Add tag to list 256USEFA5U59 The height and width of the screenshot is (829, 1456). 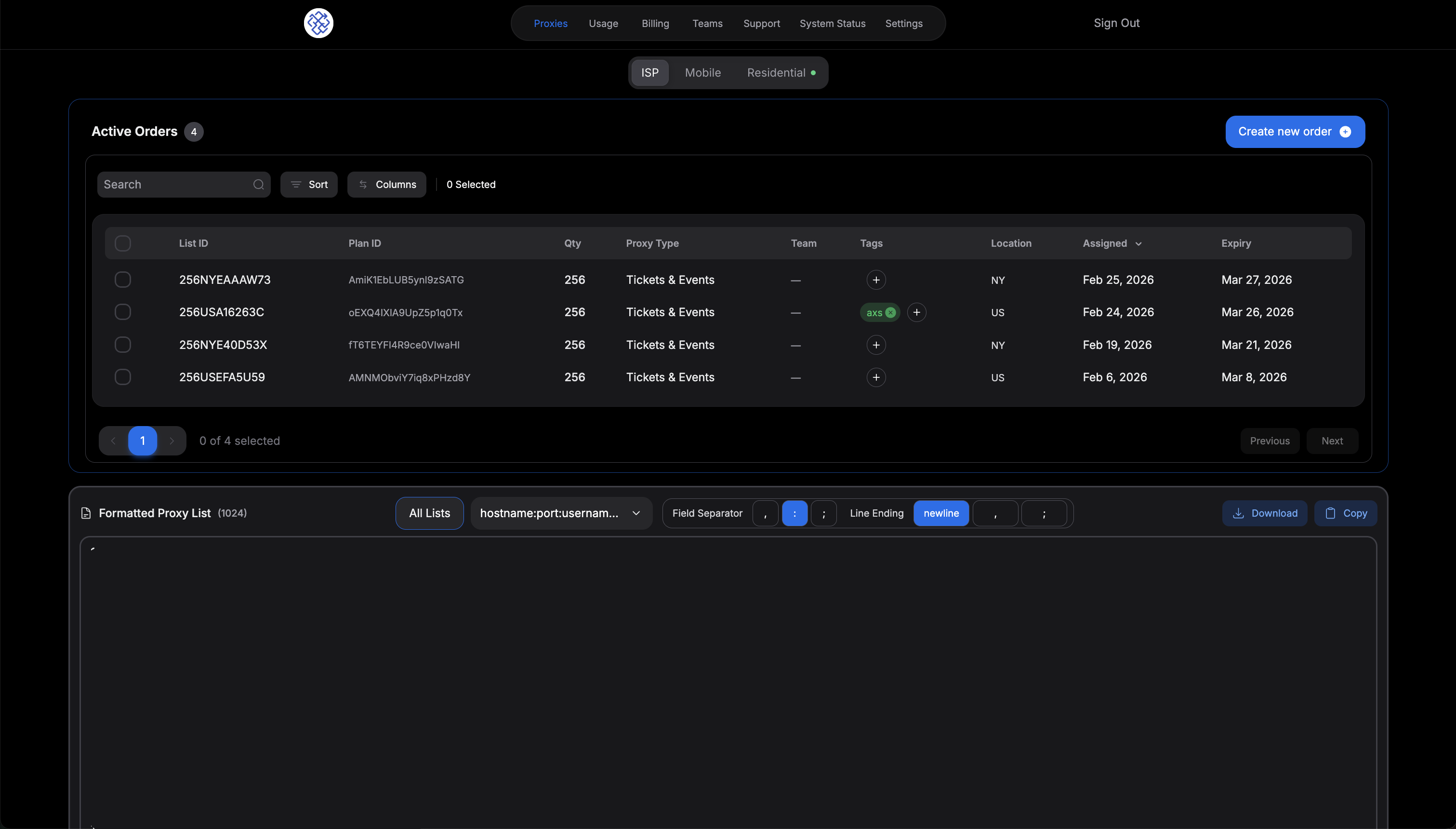pos(875,377)
